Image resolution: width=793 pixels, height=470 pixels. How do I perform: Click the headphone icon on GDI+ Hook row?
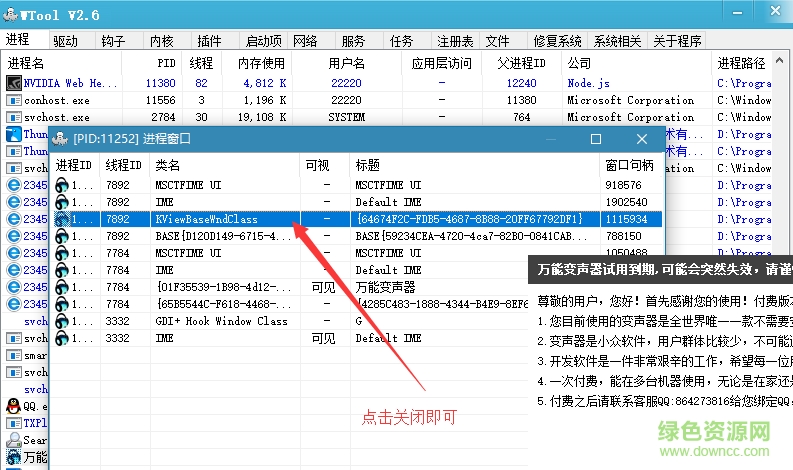[63, 321]
